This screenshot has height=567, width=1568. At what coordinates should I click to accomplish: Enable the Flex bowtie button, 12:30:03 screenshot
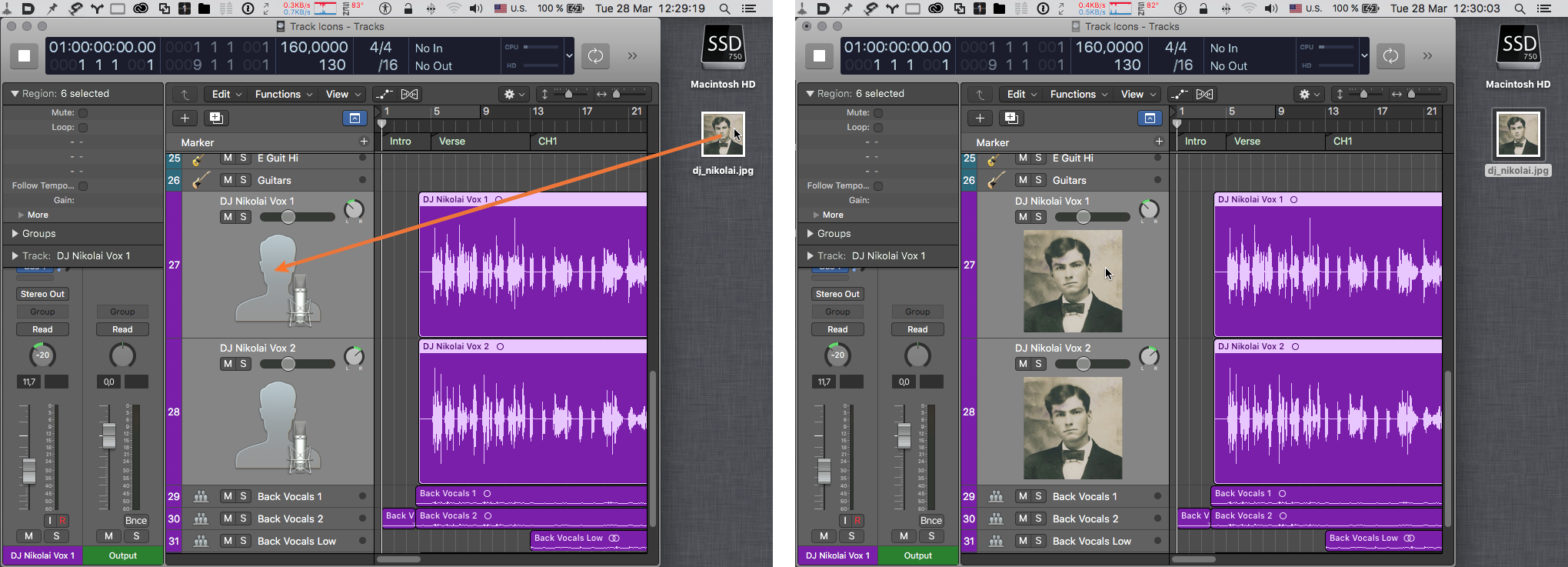[1205, 94]
